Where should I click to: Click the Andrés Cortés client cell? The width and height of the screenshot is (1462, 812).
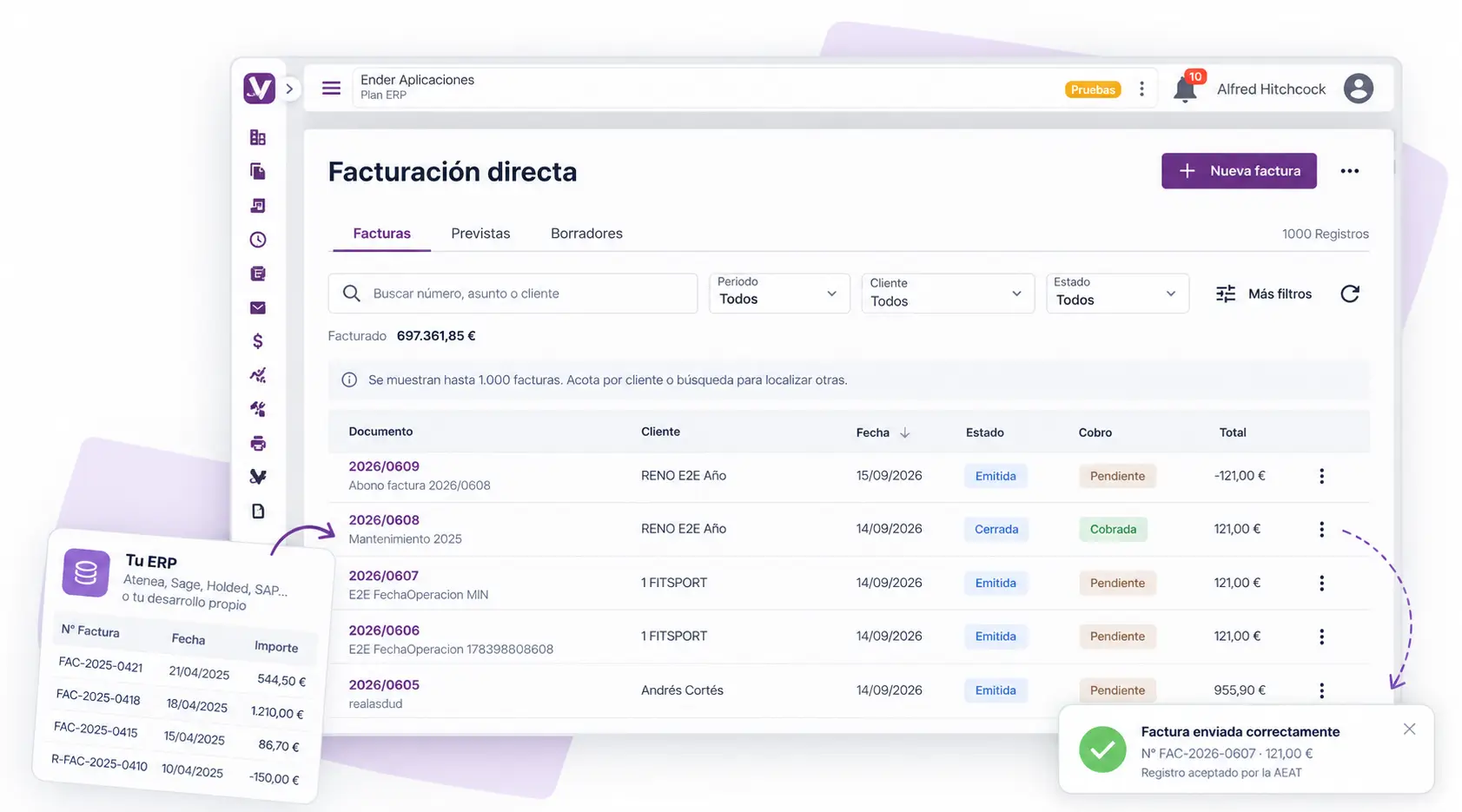coord(682,690)
